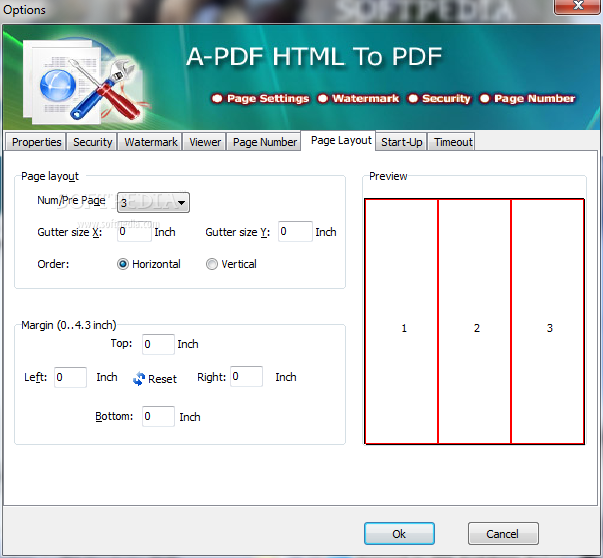The image size is (603, 558).
Task: Click Page Number banner label
Action: tap(535, 98)
